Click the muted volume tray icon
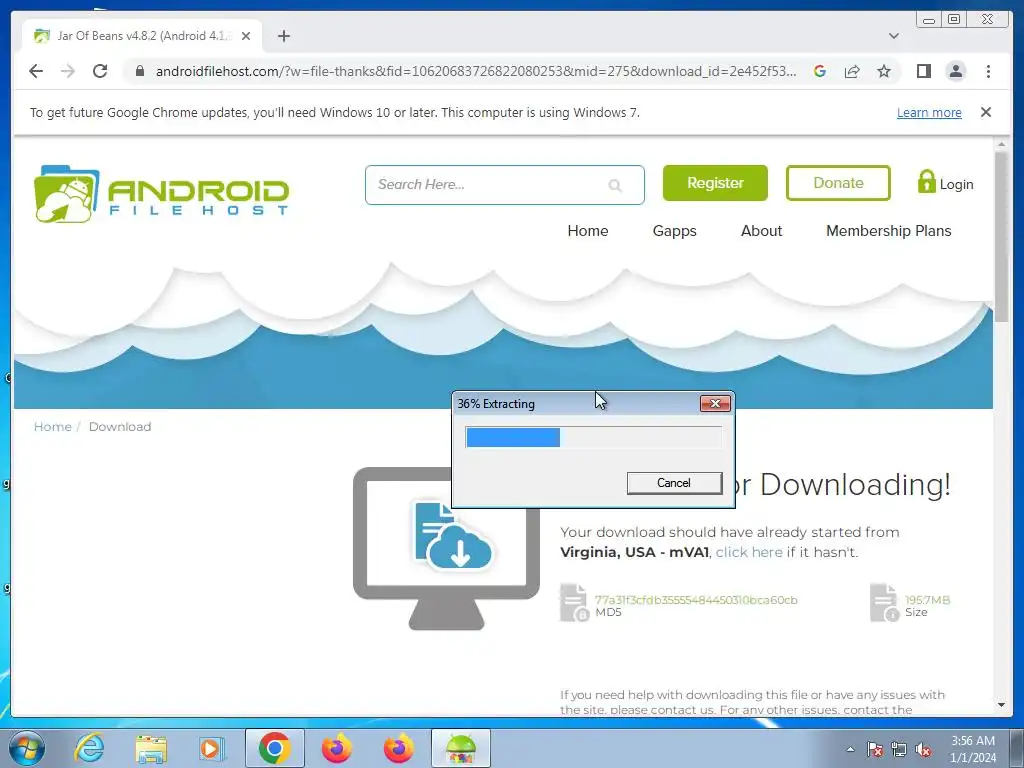The width and height of the screenshot is (1024, 768). coord(923,749)
